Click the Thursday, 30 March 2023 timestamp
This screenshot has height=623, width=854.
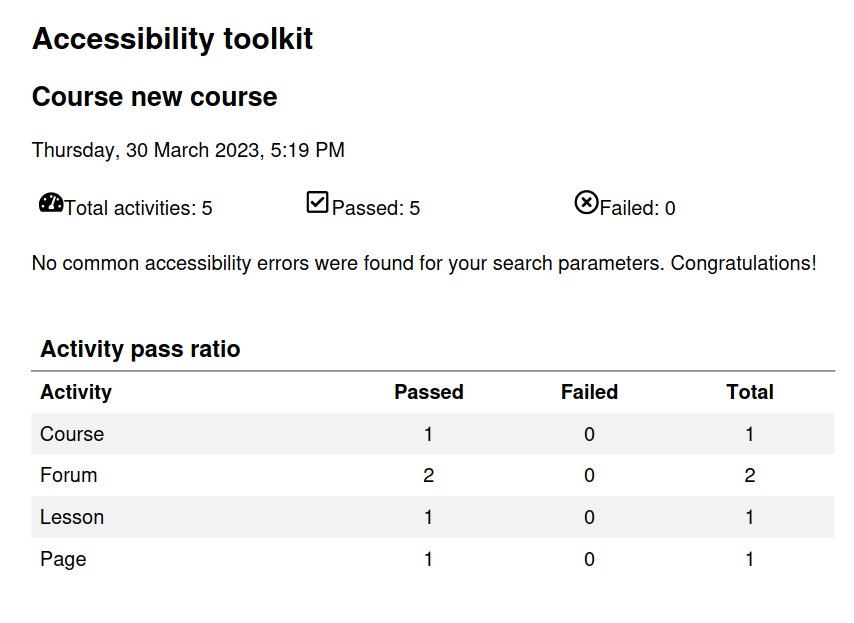188,150
